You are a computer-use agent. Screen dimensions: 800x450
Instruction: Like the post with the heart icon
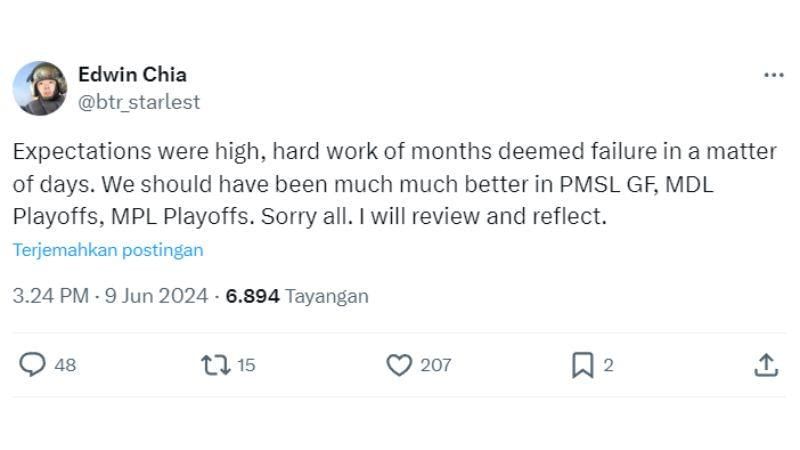399,365
